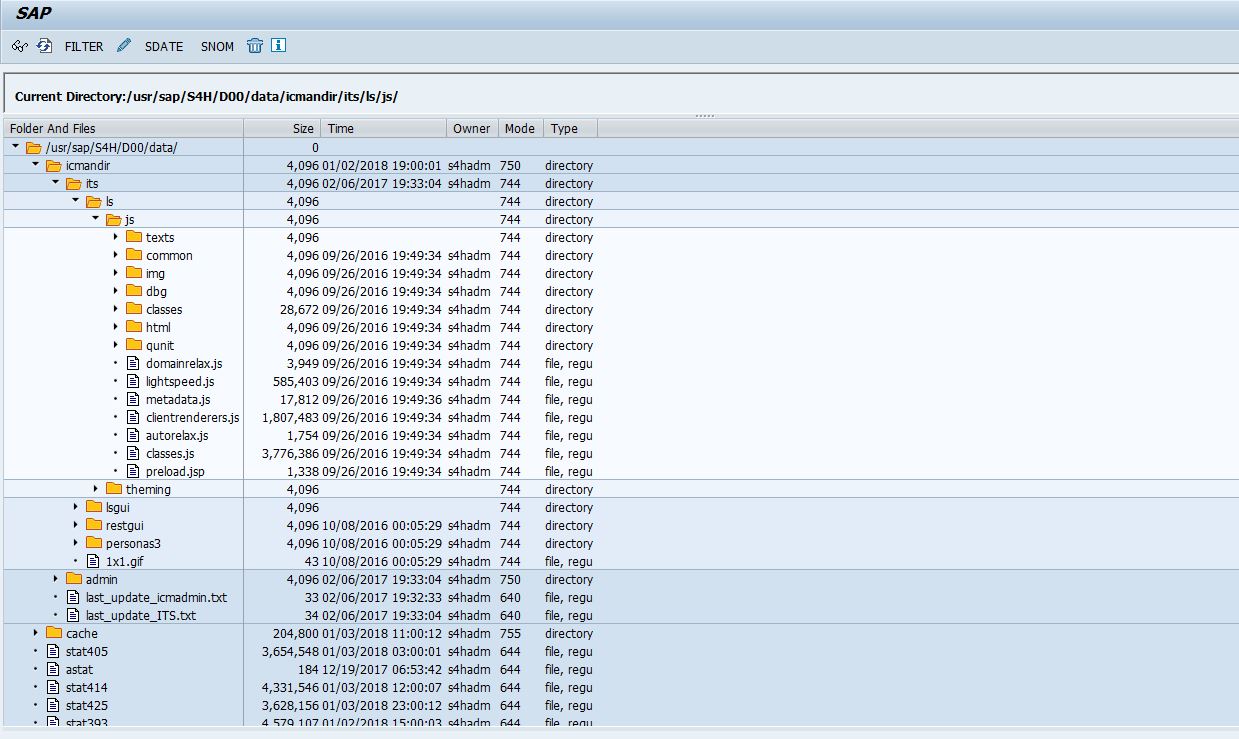Select the glasses display icon in toolbar

[18, 45]
